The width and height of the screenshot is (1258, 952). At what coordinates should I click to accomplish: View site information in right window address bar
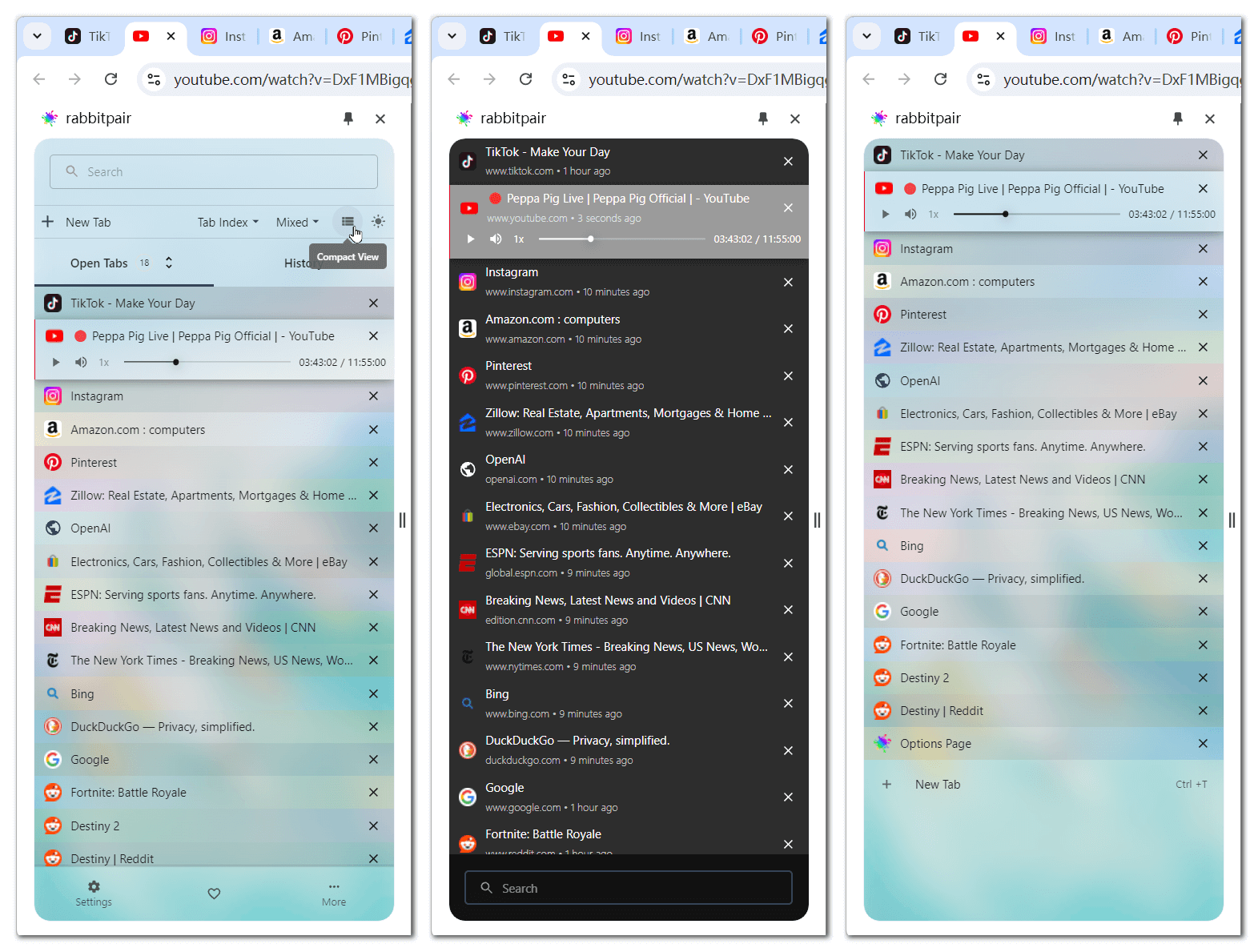984,79
